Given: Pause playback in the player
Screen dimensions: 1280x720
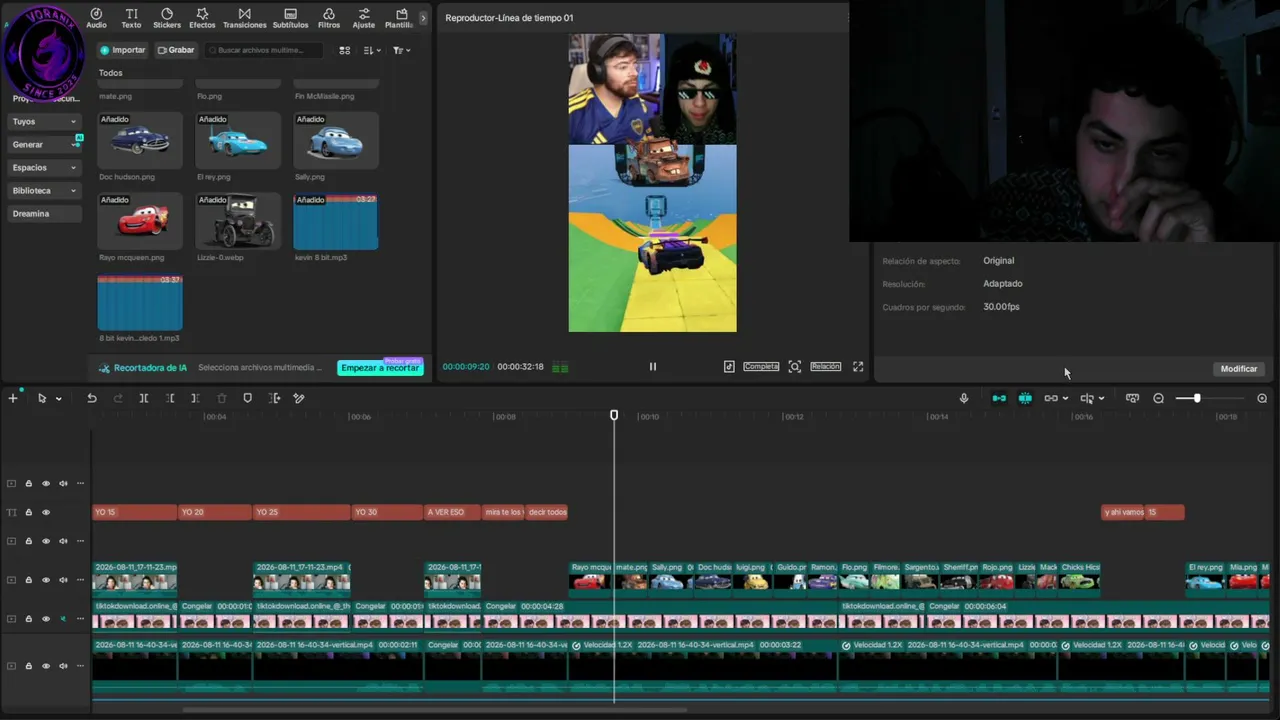Looking at the screenshot, I should pyautogui.click(x=653, y=367).
